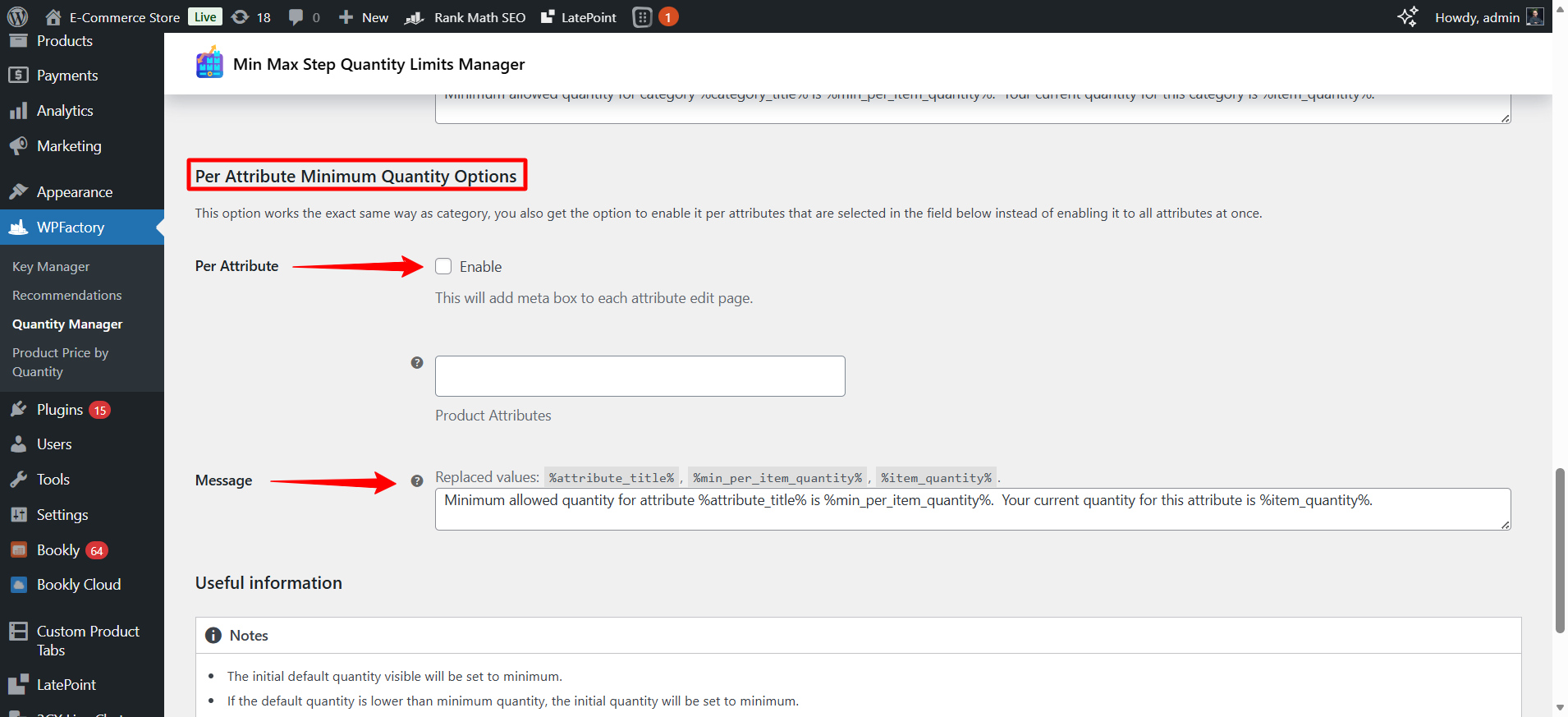This screenshot has width=1568, height=717.
Task: Click the Settings sliders icon
Action: click(x=18, y=515)
